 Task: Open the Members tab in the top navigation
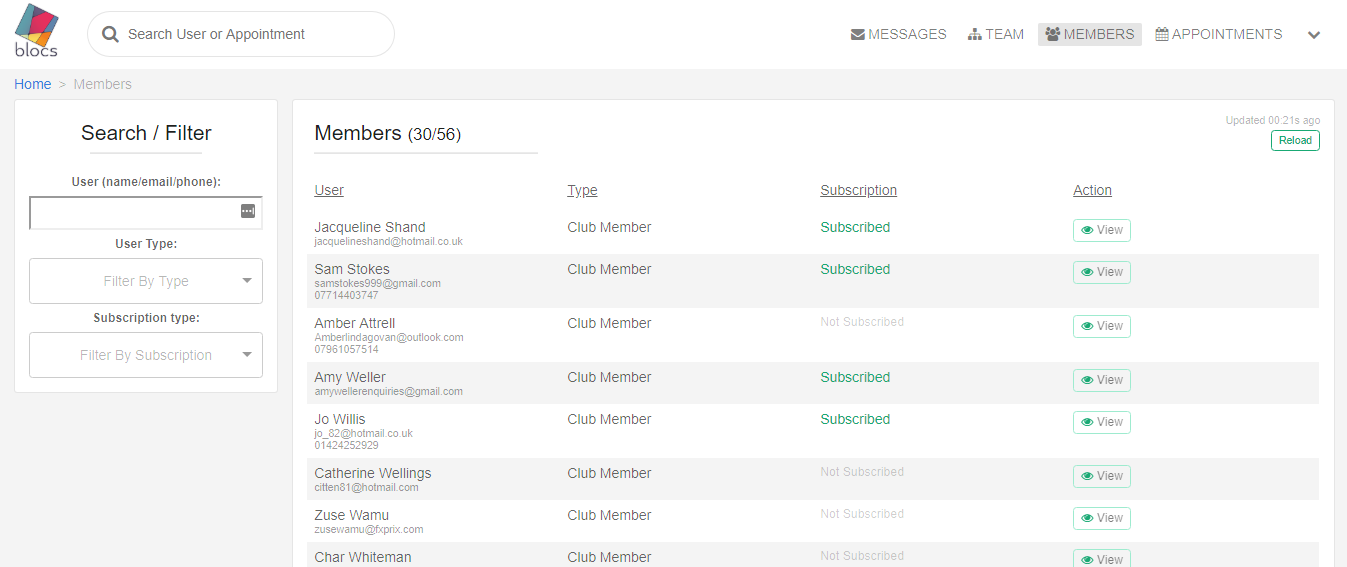click(x=1090, y=34)
